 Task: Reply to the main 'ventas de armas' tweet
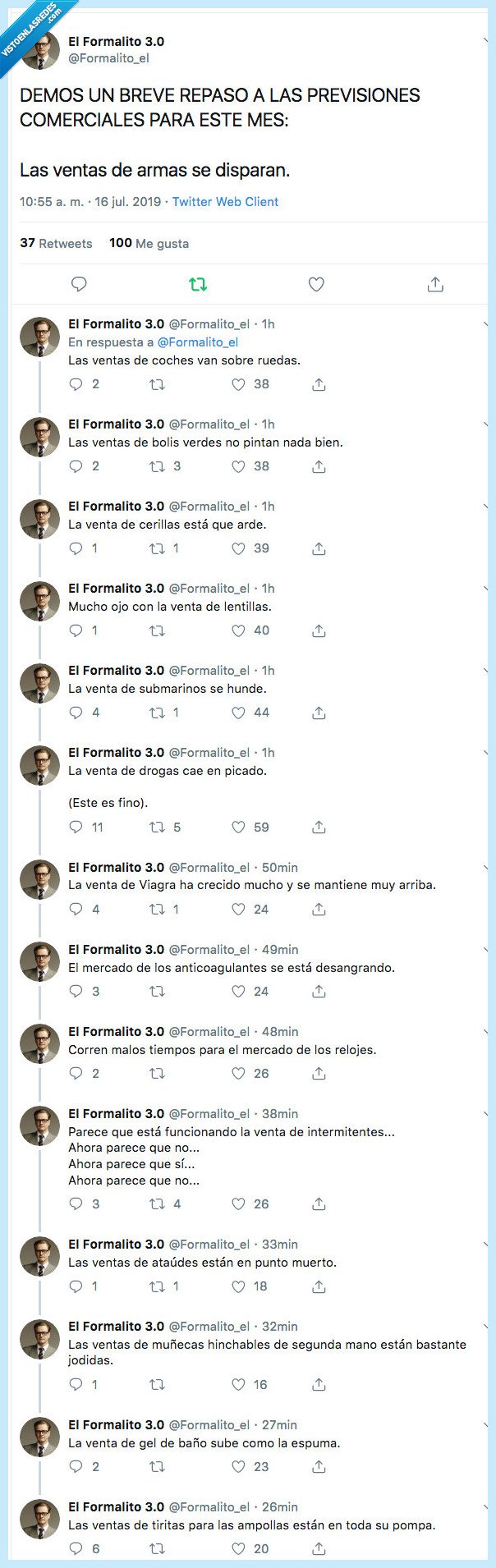[79, 285]
